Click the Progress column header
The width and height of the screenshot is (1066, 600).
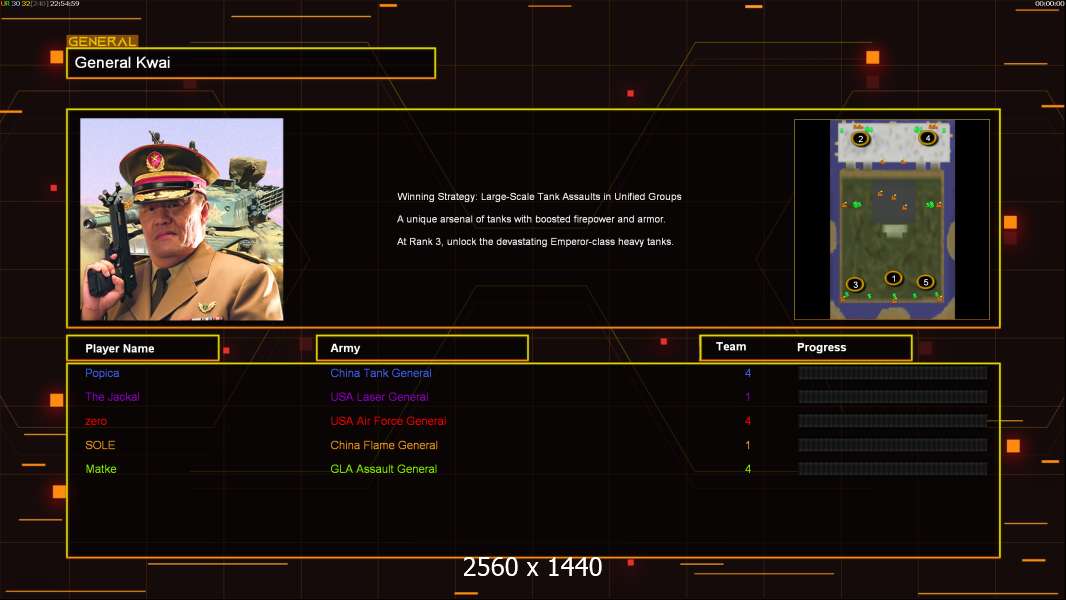[x=821, y=347]
